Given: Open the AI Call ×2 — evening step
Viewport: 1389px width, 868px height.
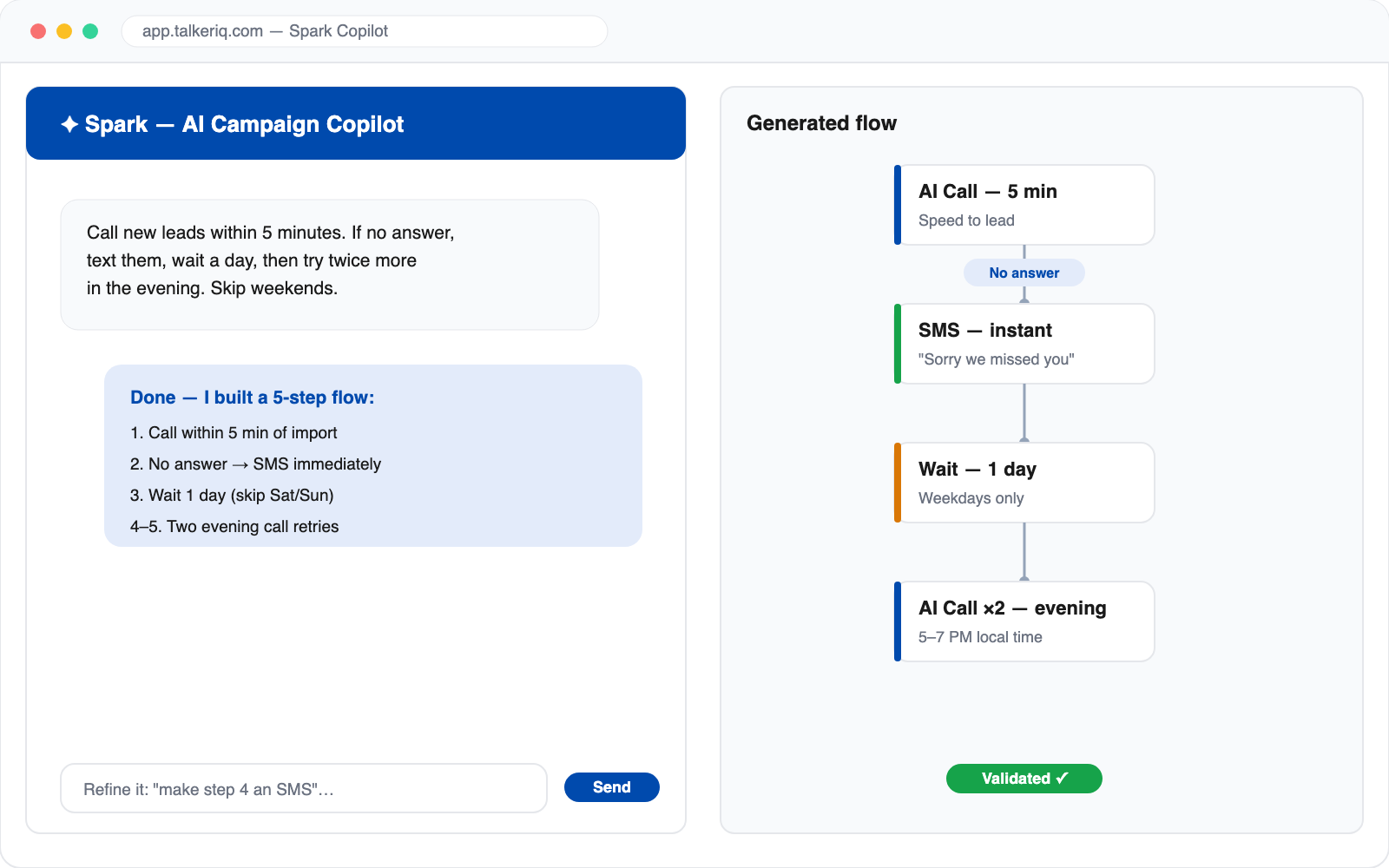Looking at the screenshot, I should click(1024, 621).
